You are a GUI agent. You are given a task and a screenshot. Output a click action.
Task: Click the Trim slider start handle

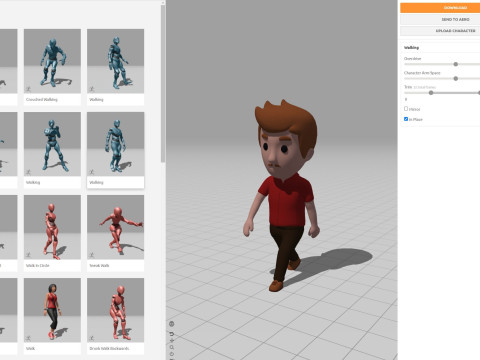tap(431, 93)
